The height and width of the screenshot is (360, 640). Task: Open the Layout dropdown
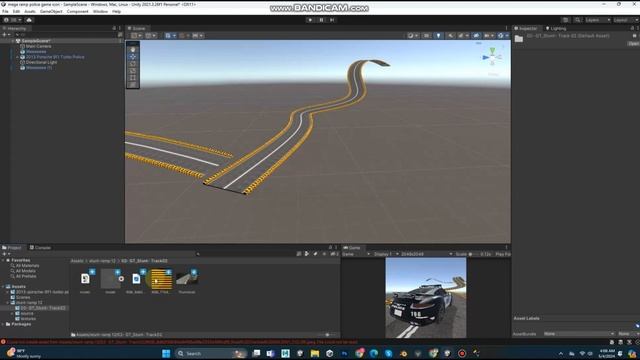click(625, 20)
